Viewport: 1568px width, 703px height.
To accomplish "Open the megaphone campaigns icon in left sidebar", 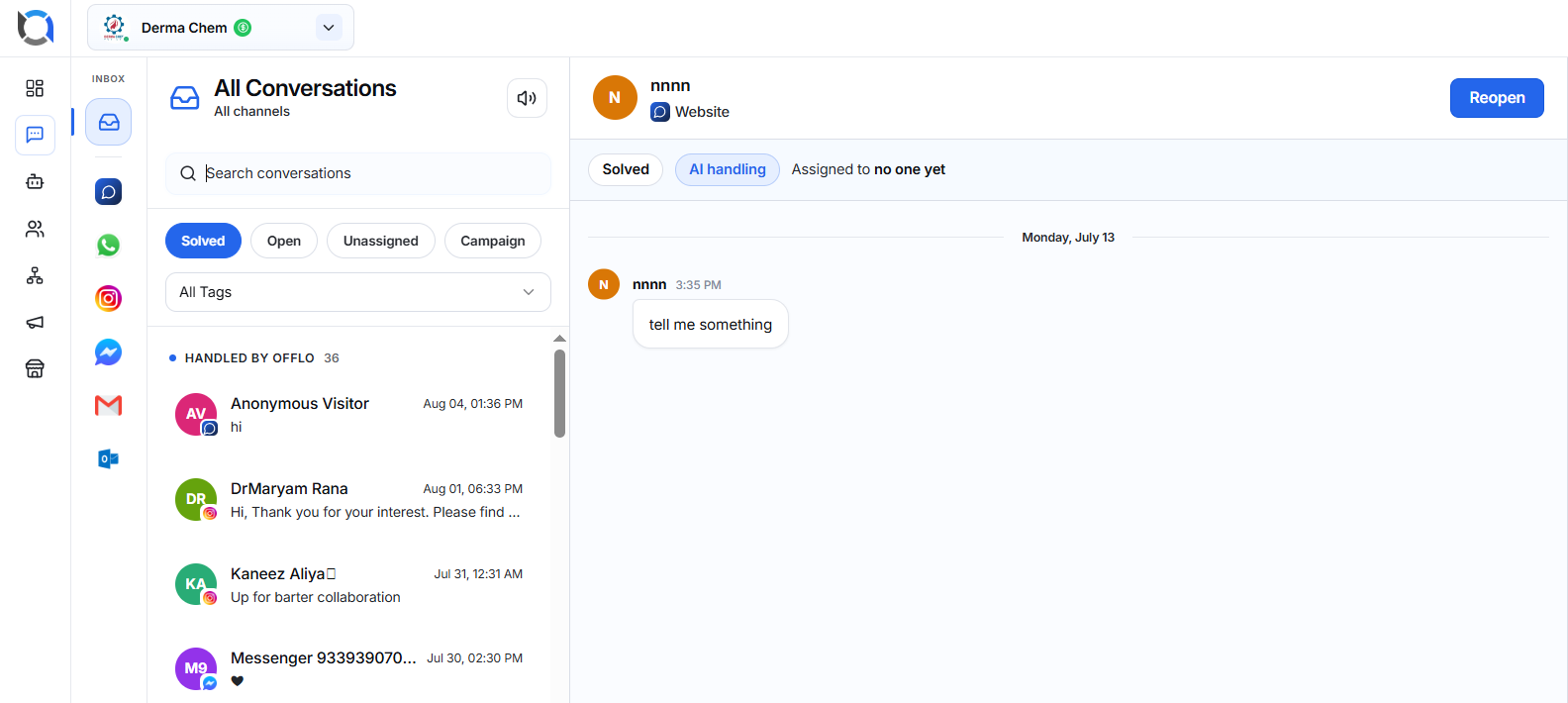I will [35, 322].
